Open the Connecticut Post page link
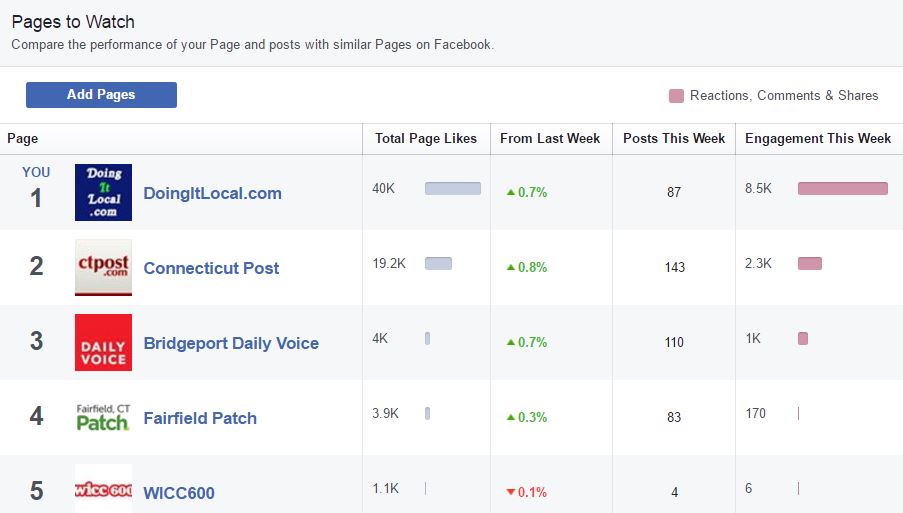Image resolution: width=903 pixels, height=513 pixels. pos(211,268)
